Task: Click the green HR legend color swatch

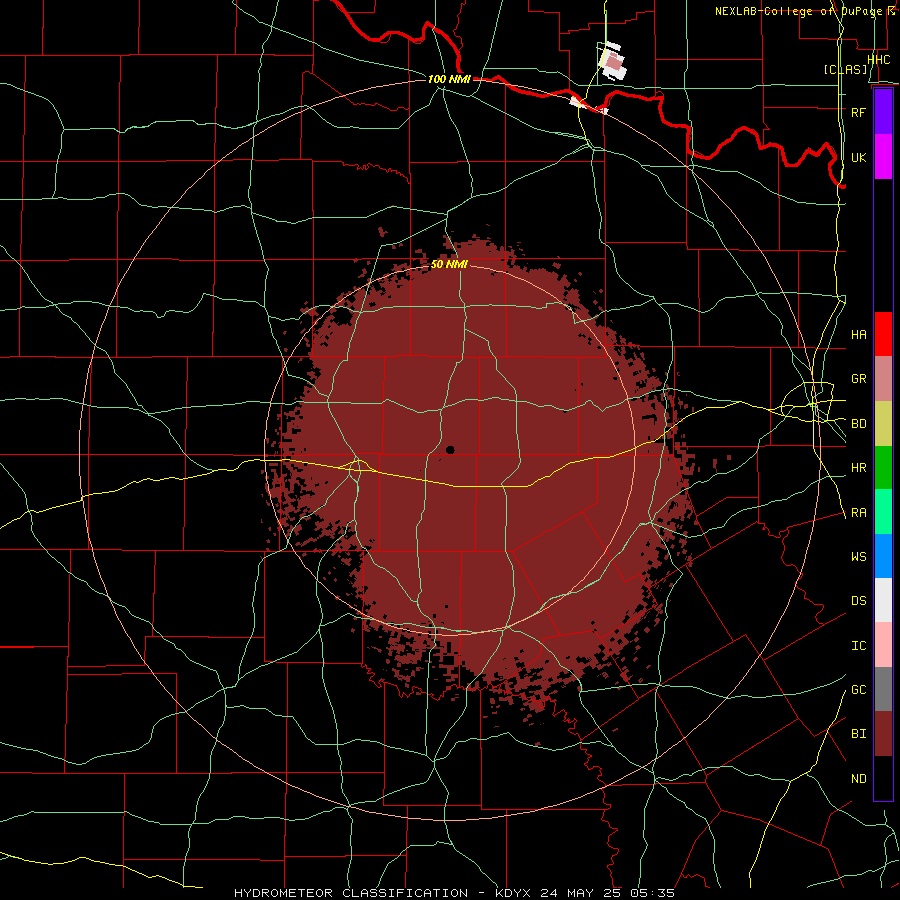Action: 883,468
